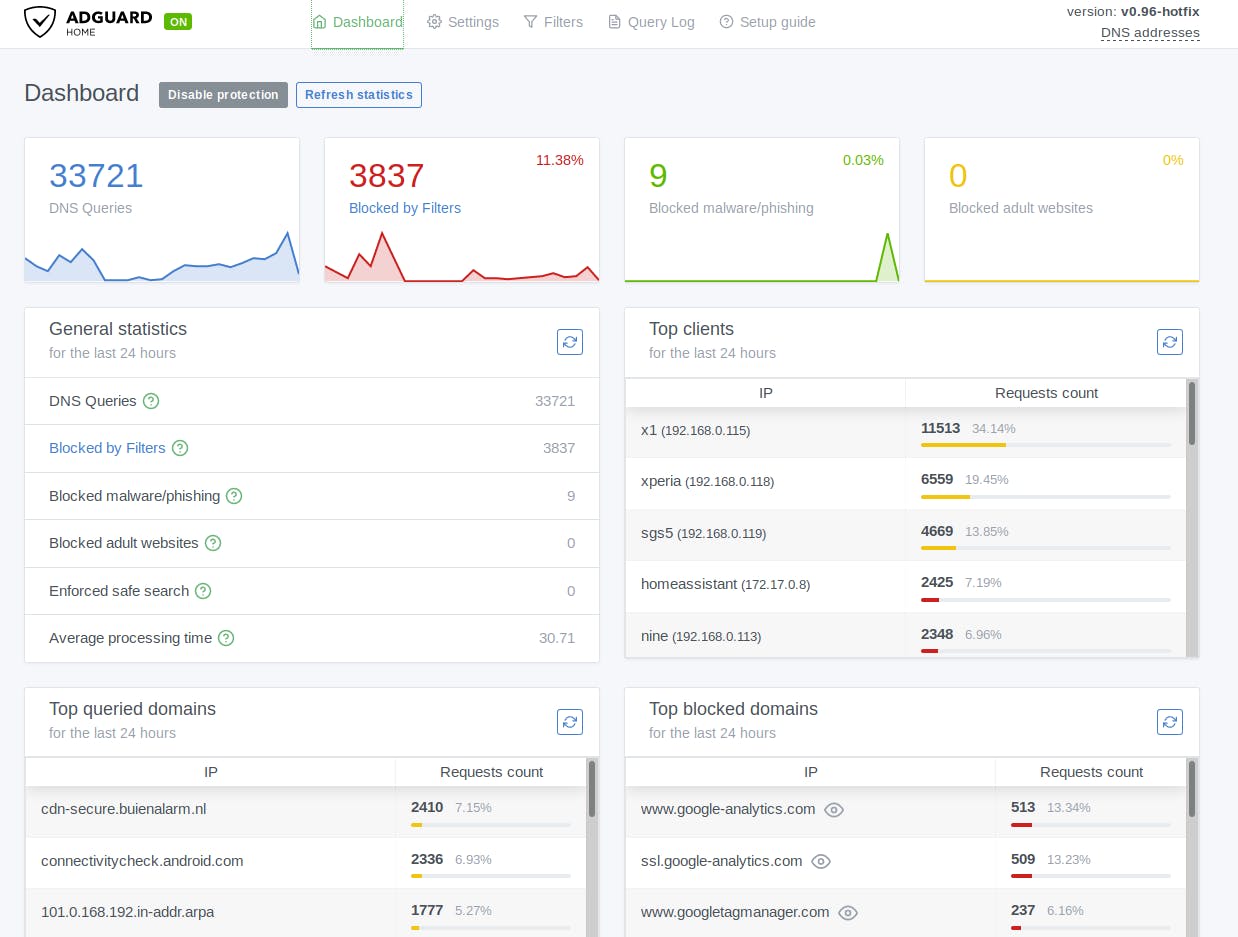Image resolution: width=1238 pixels, height=937 pixels.
Task: Open the Query Log from top navigation
Action: coord(614,21)
